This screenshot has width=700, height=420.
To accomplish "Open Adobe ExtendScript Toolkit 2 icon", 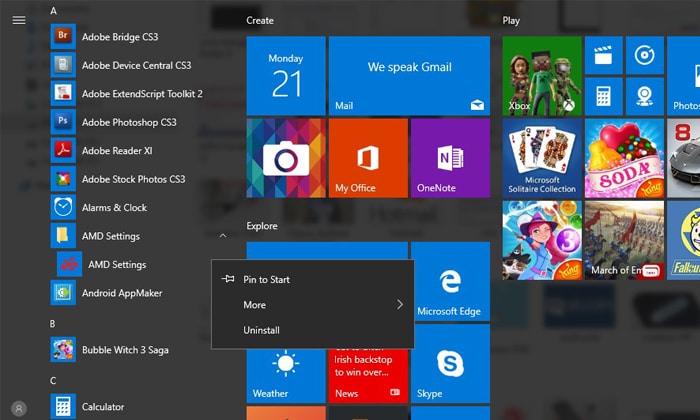I will 63,94.
